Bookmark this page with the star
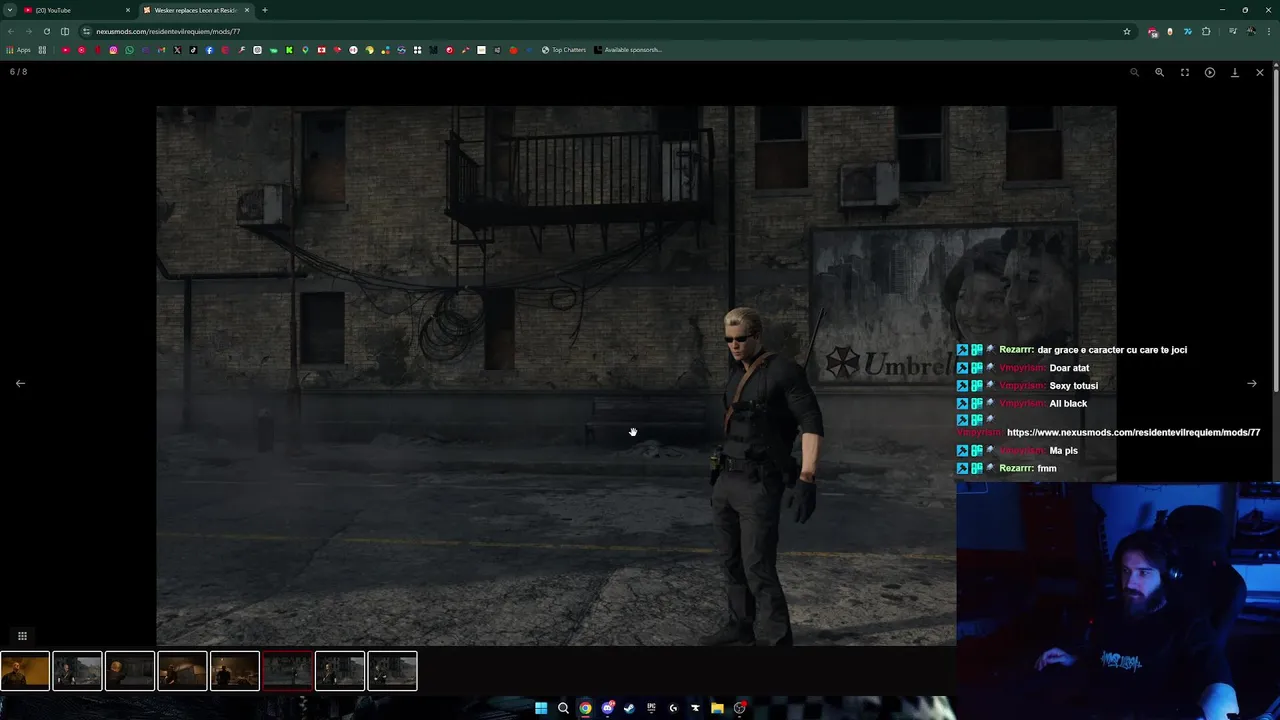Image resolution: width=1280 pixels, height=720 pixels. coord(1127,31)
